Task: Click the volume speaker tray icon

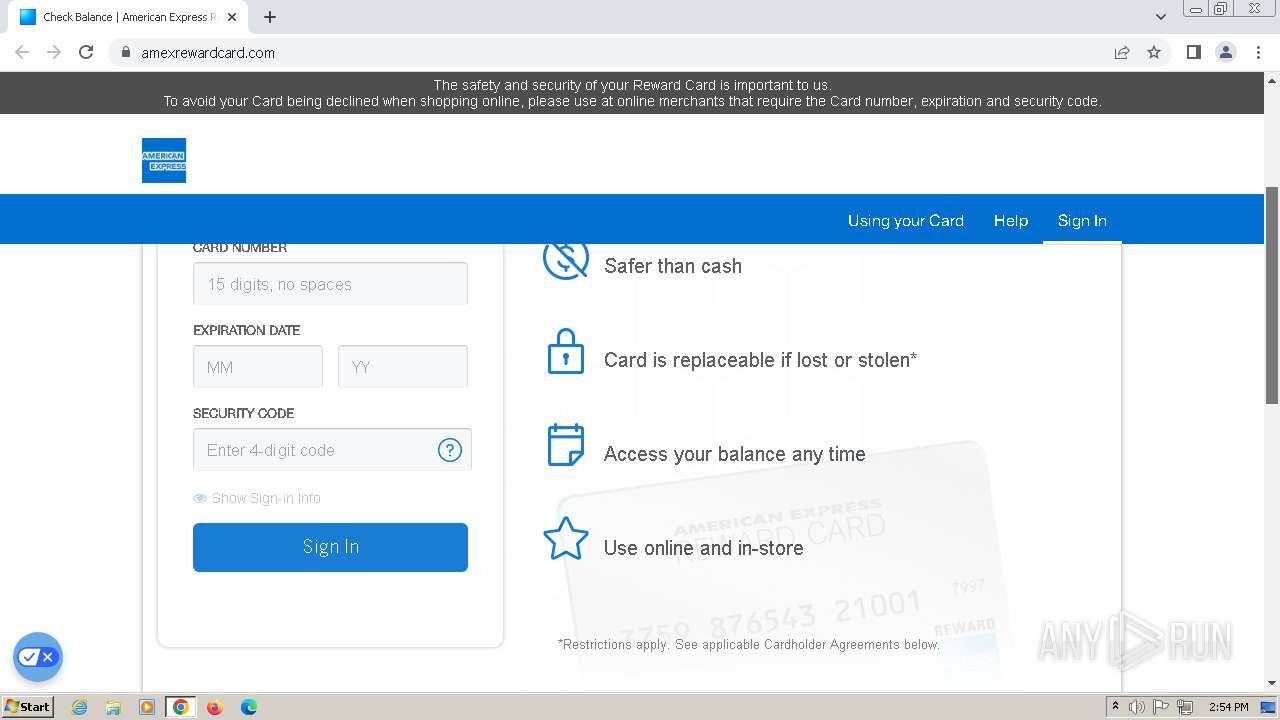Action: [1137, 707]
